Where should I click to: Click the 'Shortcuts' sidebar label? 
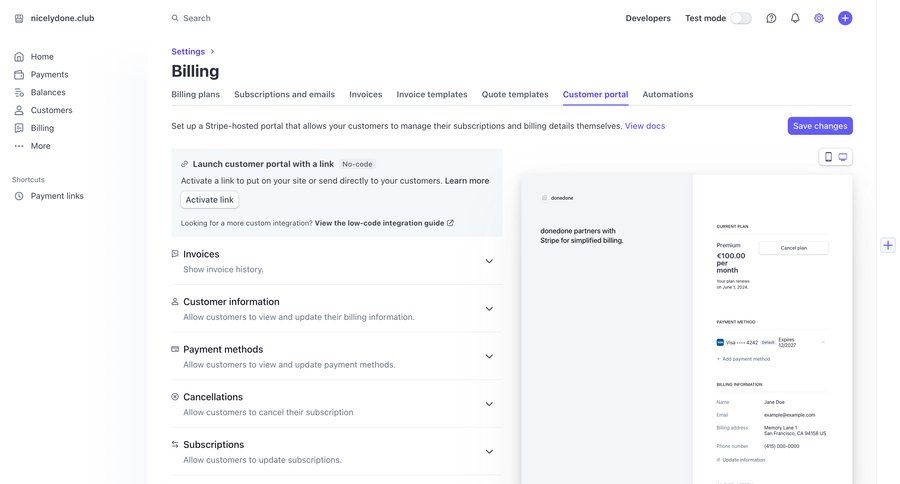pos(28,180)
